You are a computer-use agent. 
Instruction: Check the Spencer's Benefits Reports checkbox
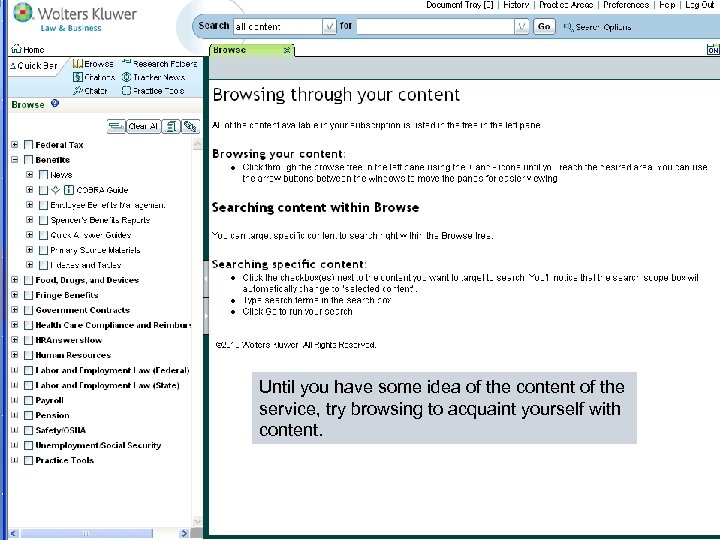click(43, 220)
